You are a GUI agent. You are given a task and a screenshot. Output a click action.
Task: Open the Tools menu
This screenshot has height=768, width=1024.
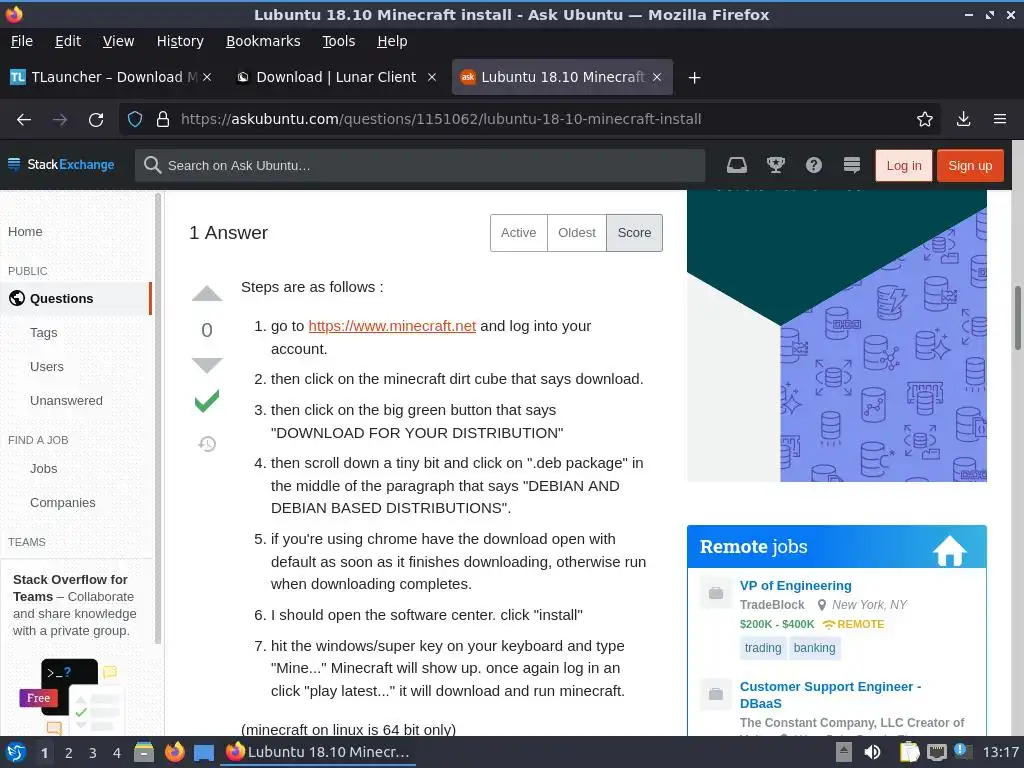click(338, 41)
